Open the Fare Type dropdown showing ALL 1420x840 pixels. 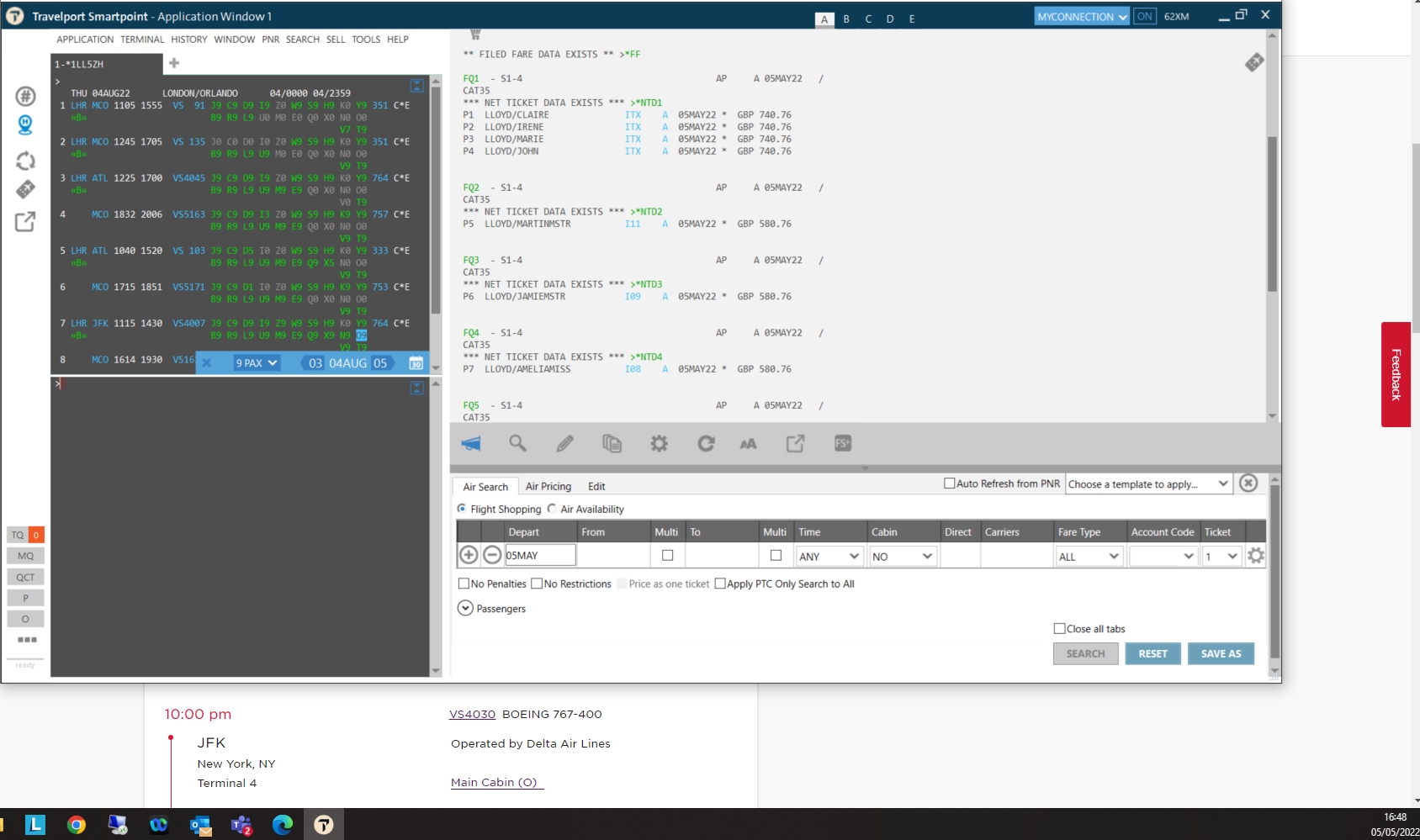[1089, 556]
